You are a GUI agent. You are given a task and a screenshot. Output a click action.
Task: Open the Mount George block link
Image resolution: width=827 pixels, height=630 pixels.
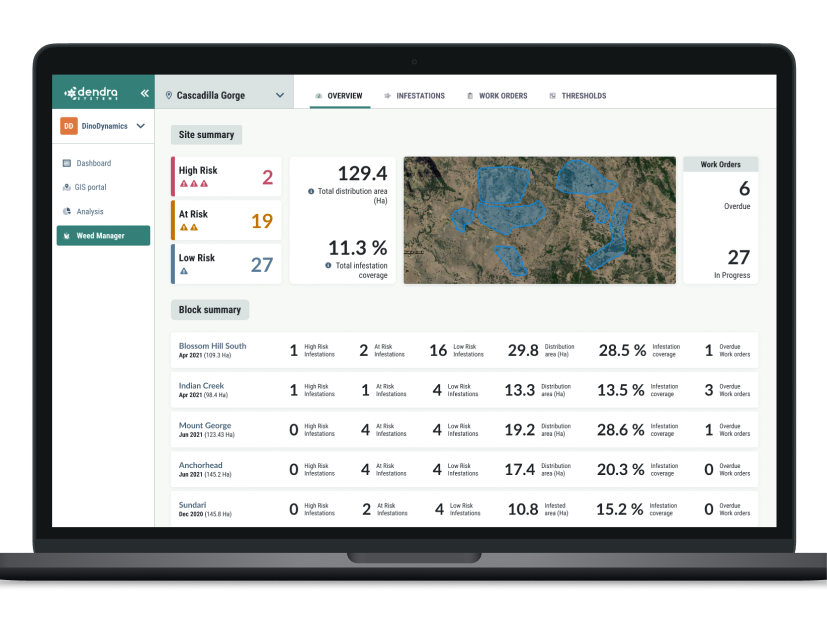click(205, 426)
